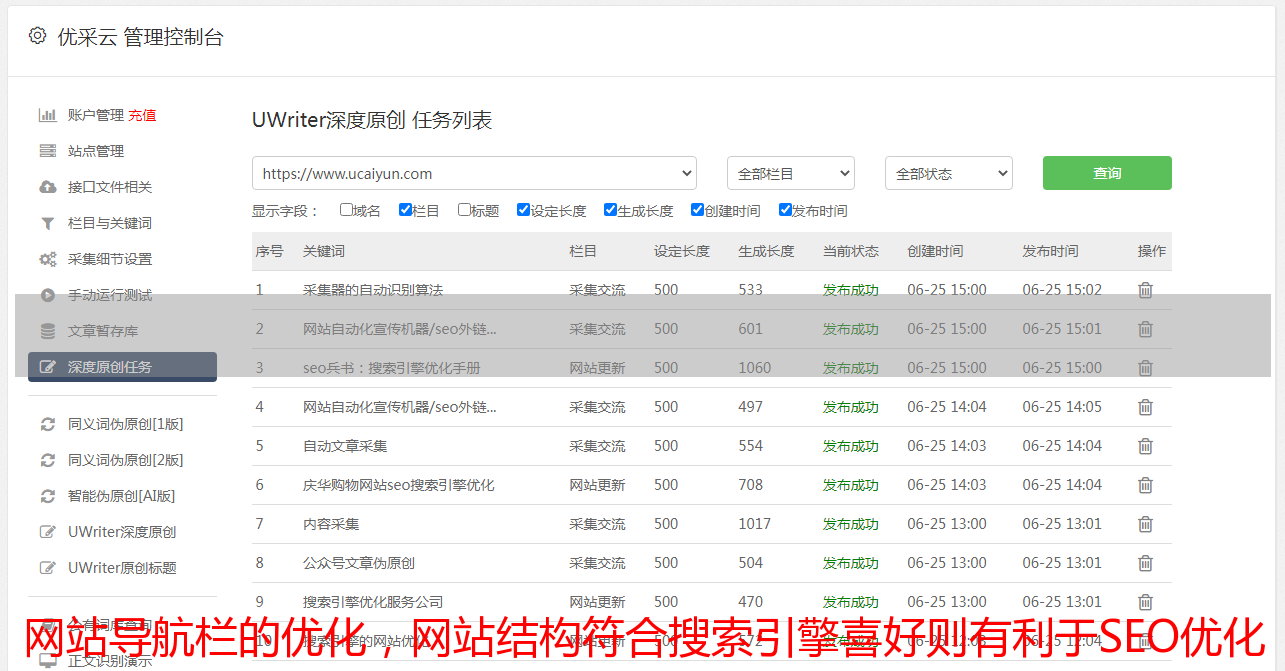Open the site URL dropdown
Image resolution: width=1285 pixels, height=671 pixels.
tap(474, 173)
